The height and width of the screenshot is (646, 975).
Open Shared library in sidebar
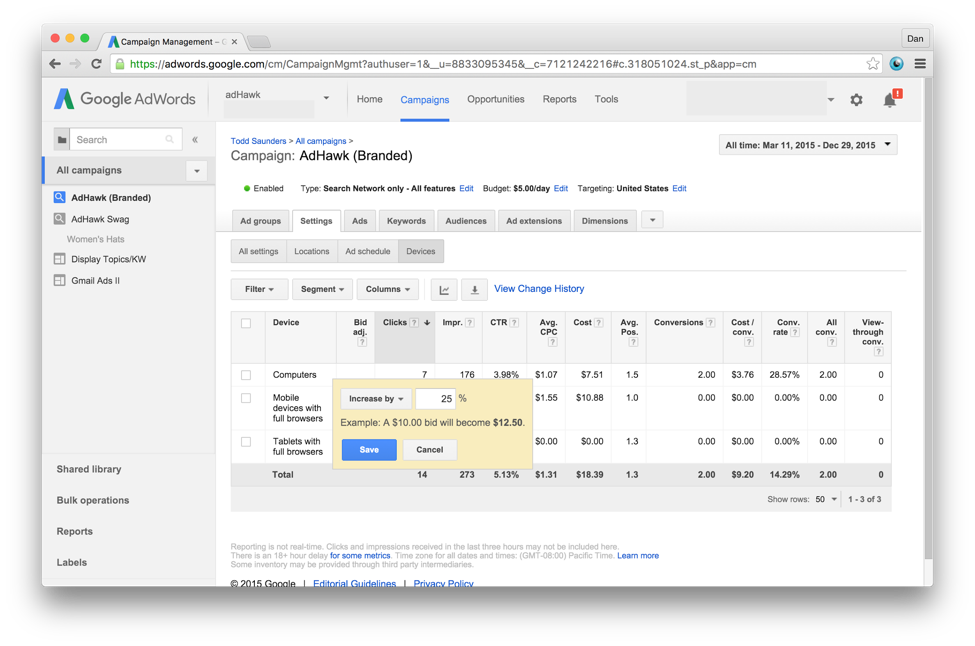click(89, 469)
